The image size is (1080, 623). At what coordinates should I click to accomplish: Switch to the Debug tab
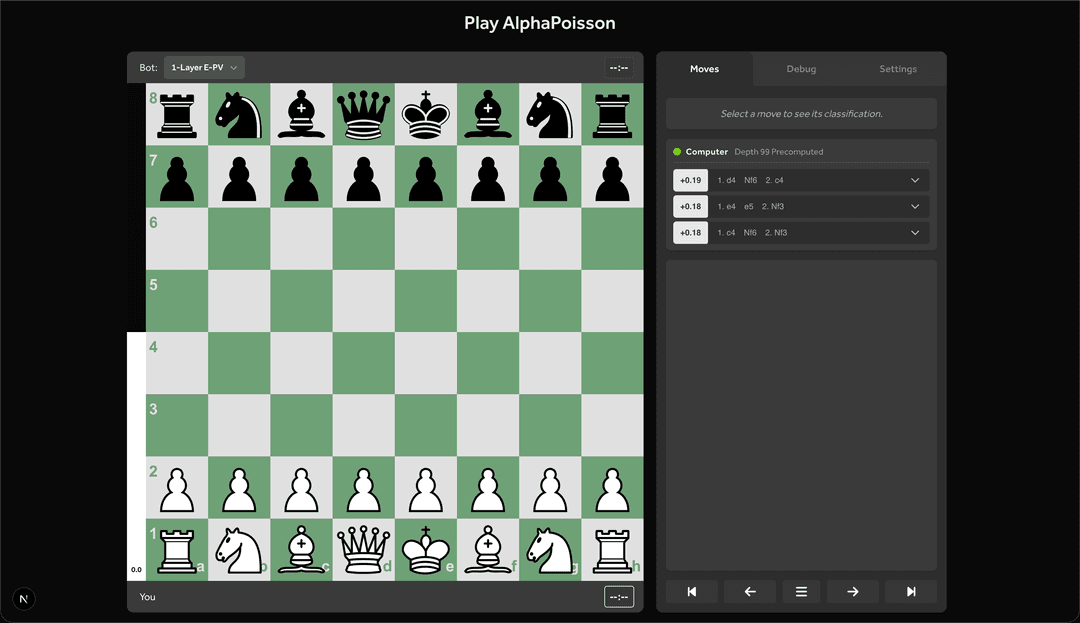coord(801,69)
